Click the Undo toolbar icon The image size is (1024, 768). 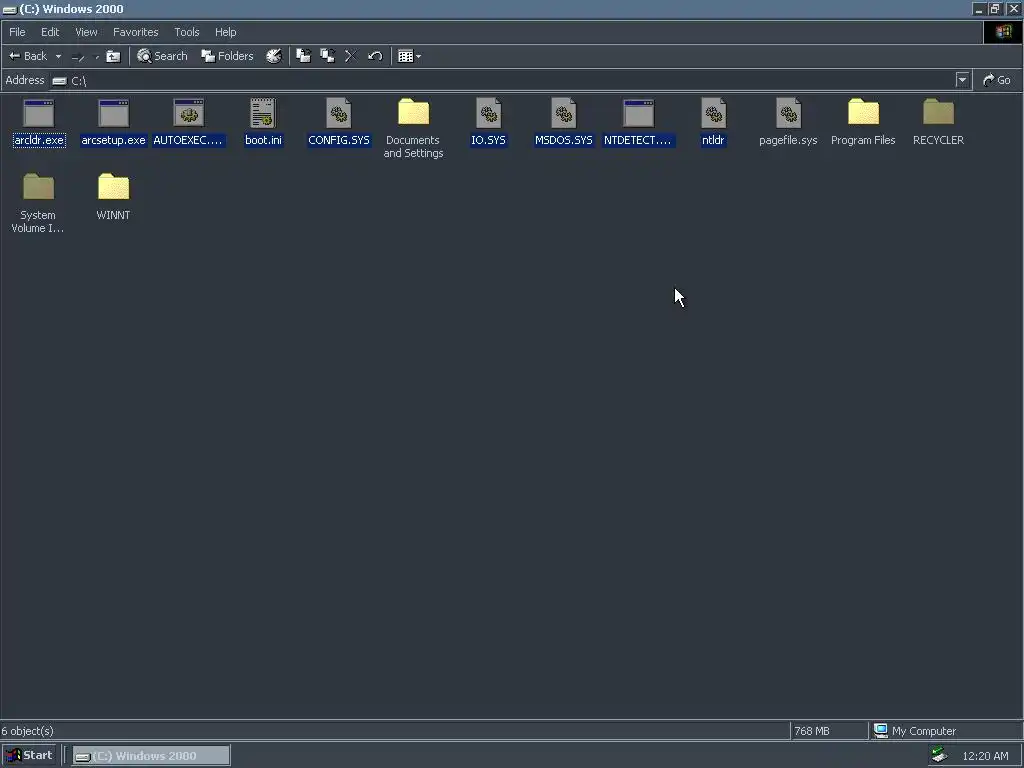pyautogui.click(x=375, y=56)
